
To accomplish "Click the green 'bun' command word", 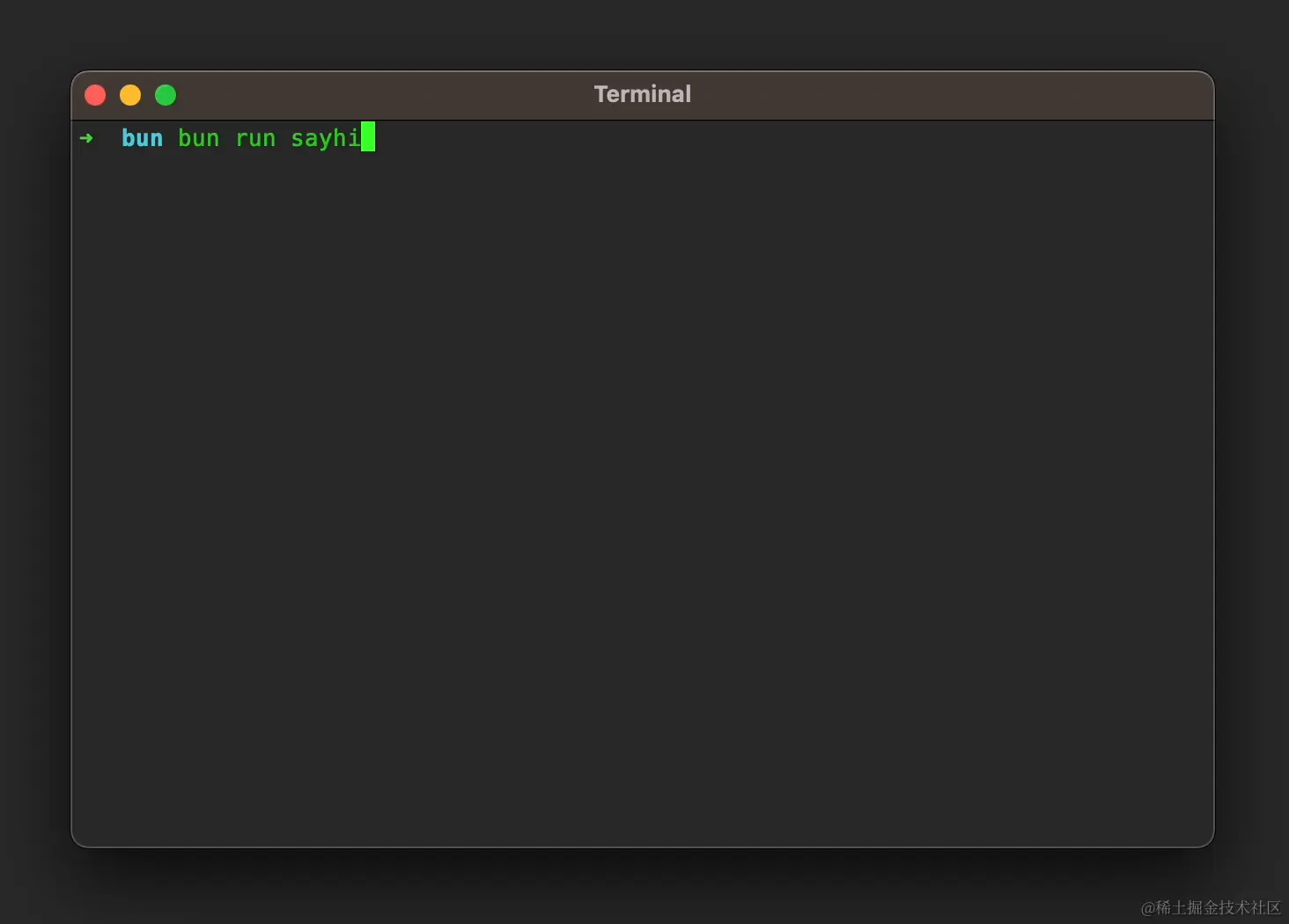I will (198, 138).
